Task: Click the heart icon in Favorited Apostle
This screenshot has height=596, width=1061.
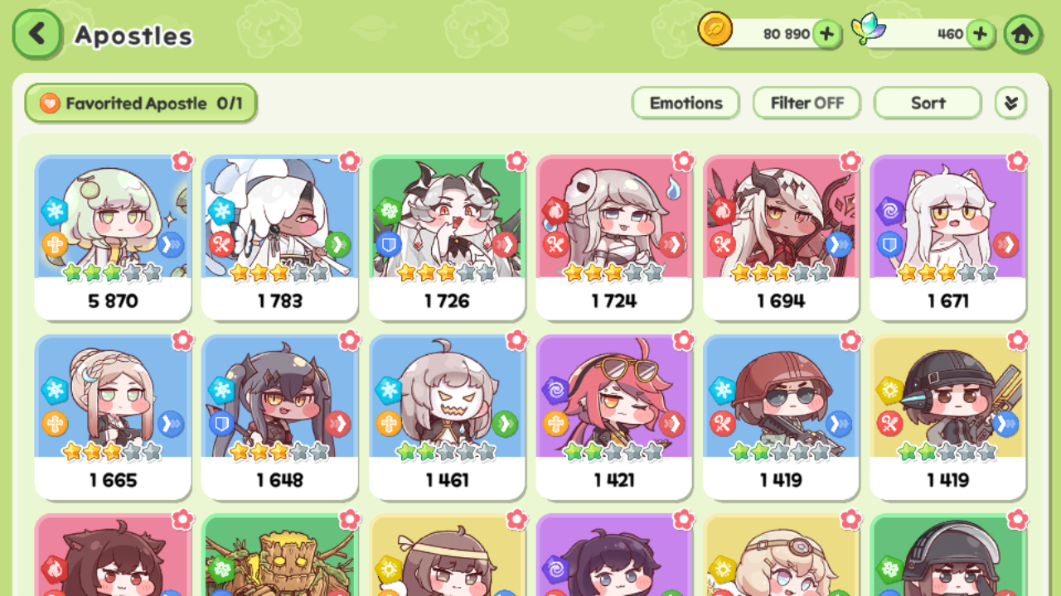Action: (x=49, y=104)
